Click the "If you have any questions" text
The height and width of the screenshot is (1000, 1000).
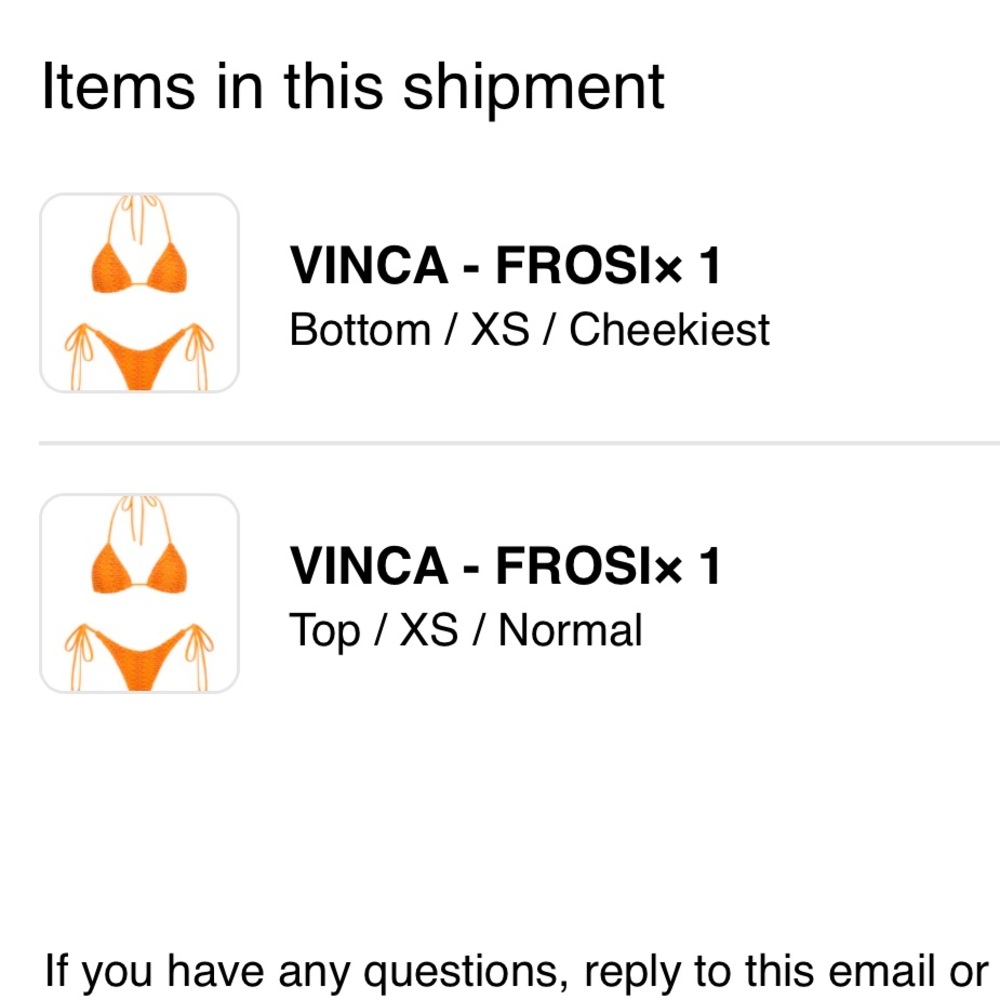[x=306, y=970]
